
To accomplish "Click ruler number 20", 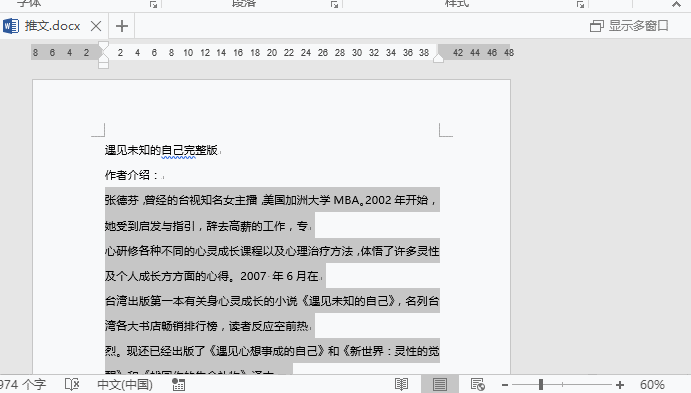I will [x=272, y=53].
